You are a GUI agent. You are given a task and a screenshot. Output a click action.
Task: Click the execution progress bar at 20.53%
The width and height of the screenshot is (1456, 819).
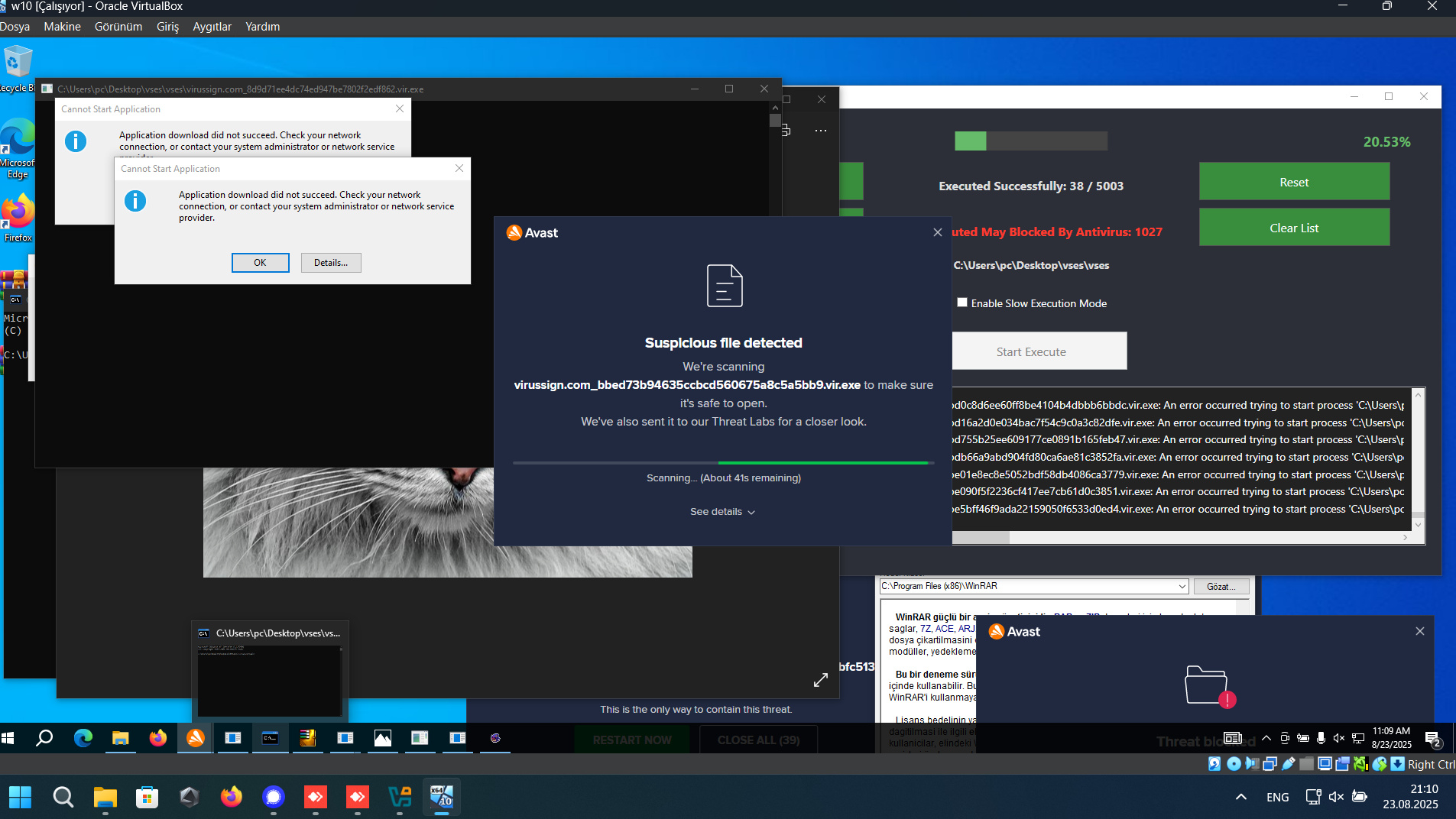(1030, 141)
